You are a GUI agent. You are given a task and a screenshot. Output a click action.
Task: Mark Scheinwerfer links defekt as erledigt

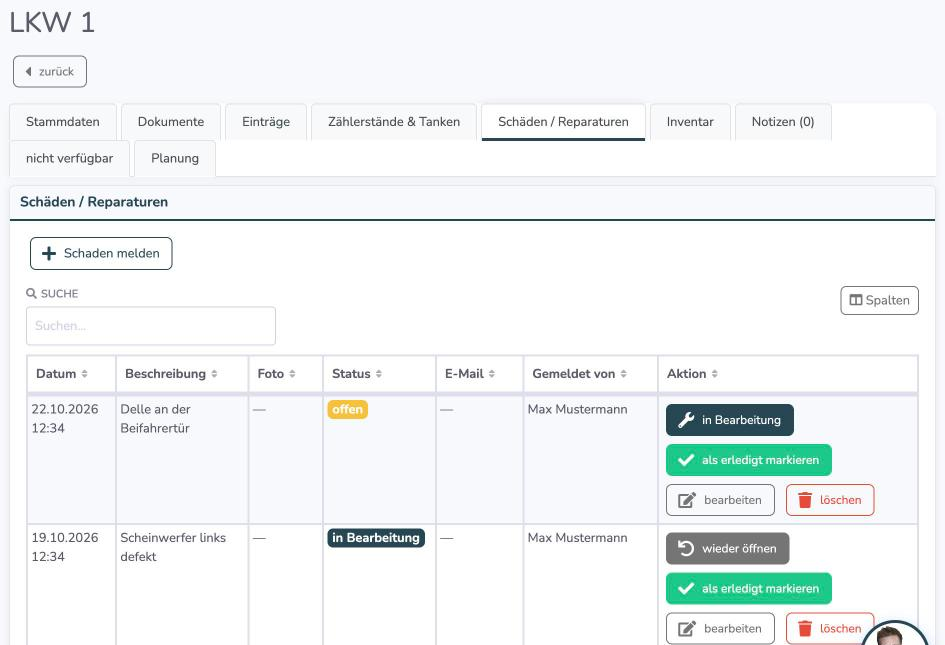click(749, 588)
